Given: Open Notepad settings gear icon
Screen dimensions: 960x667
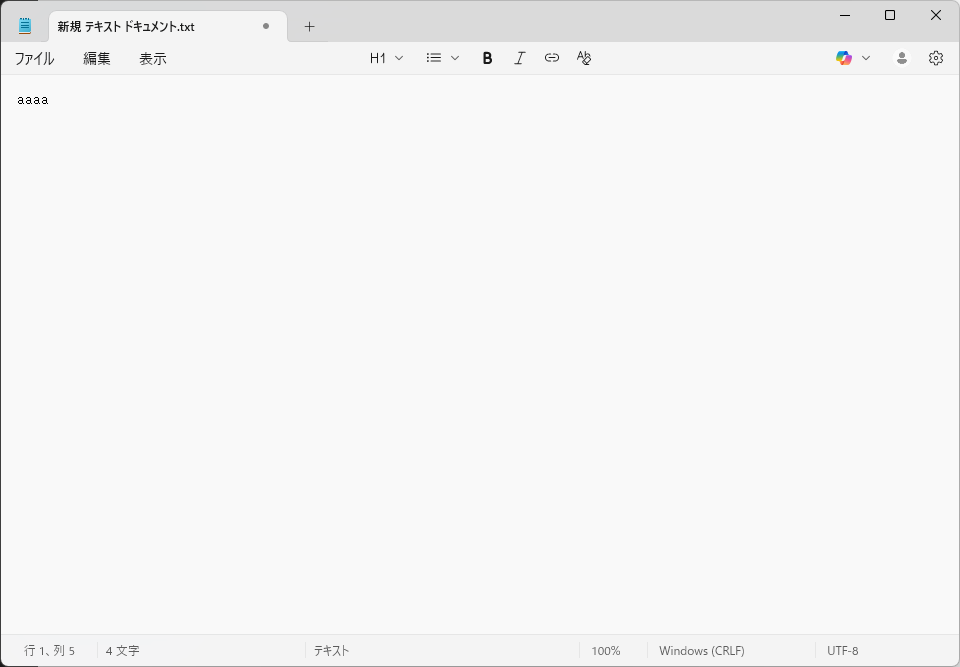Looking at the screenshot, I should click(x=936, y=58).
